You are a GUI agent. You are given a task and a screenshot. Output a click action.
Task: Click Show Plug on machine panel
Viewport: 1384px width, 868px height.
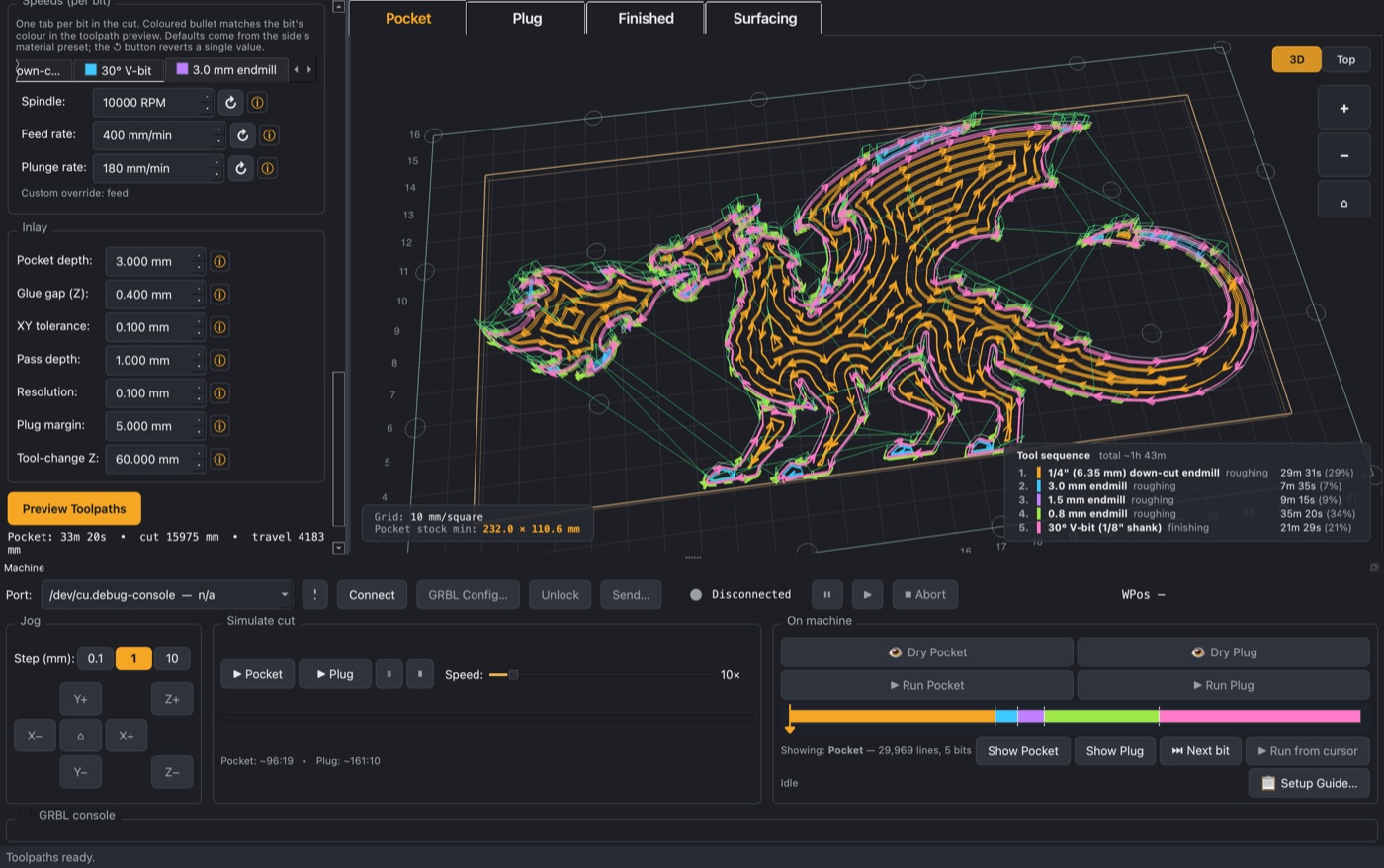pyautogui.click(x=1114, y=751)
